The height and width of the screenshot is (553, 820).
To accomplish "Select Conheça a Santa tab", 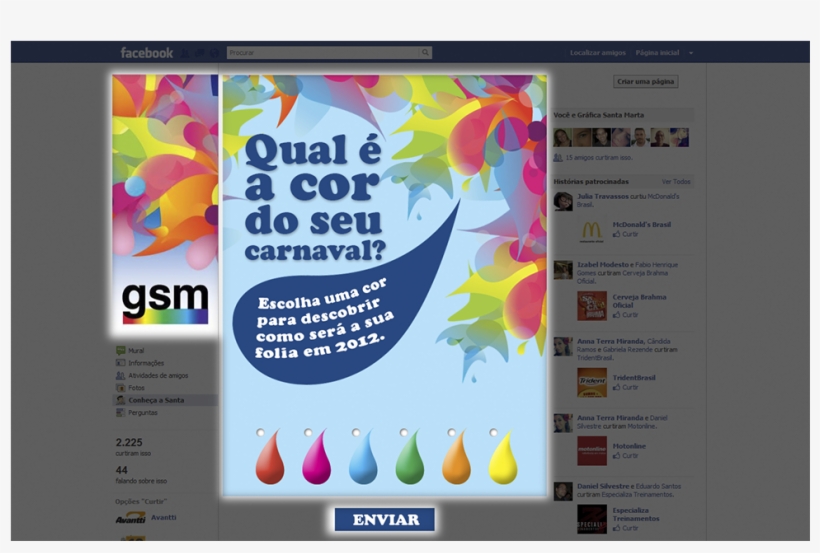I will click(x=155, y=400).
